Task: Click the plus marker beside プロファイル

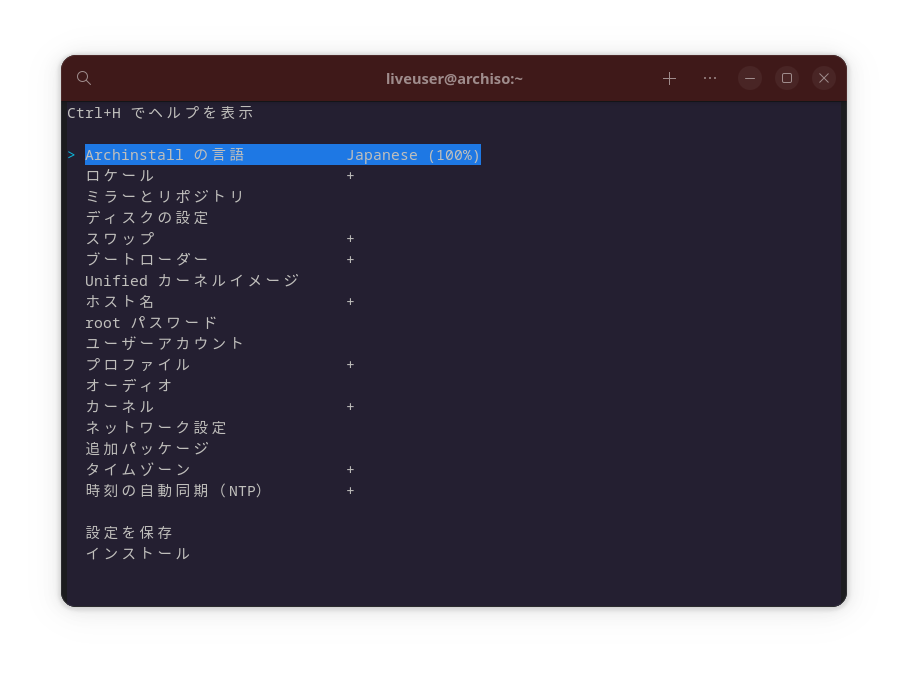Action: (x=350, y=365)
